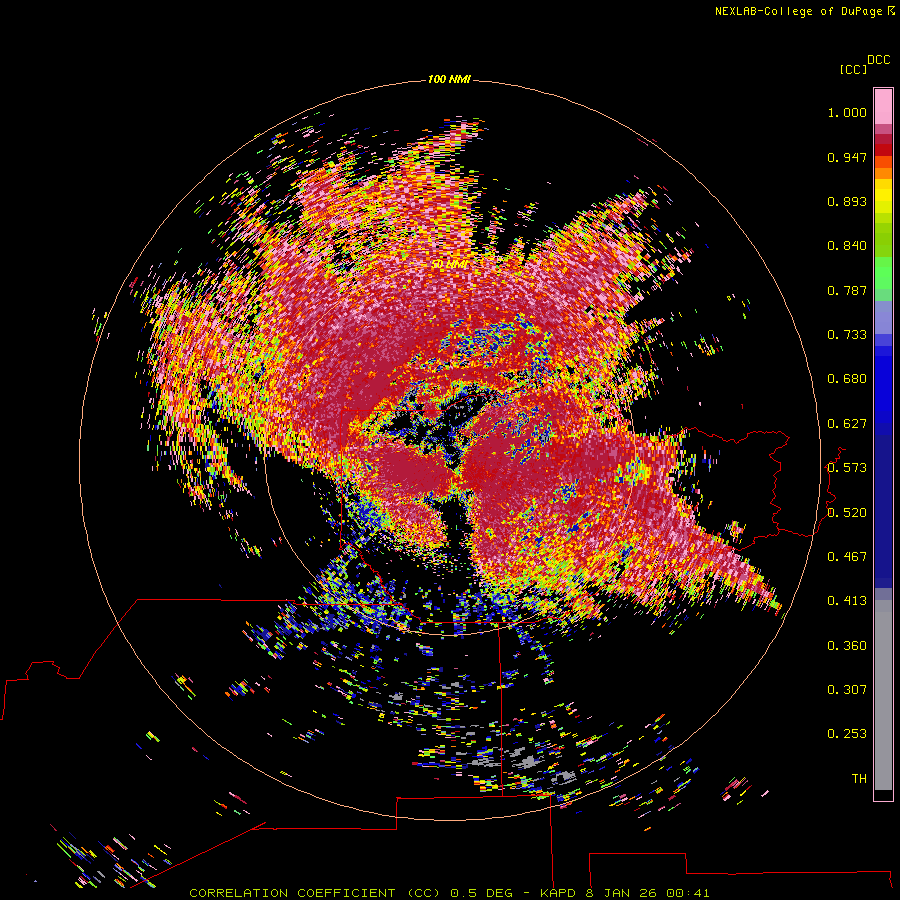
Task: Click the 0.733 scale value
Action: point(847,335)
